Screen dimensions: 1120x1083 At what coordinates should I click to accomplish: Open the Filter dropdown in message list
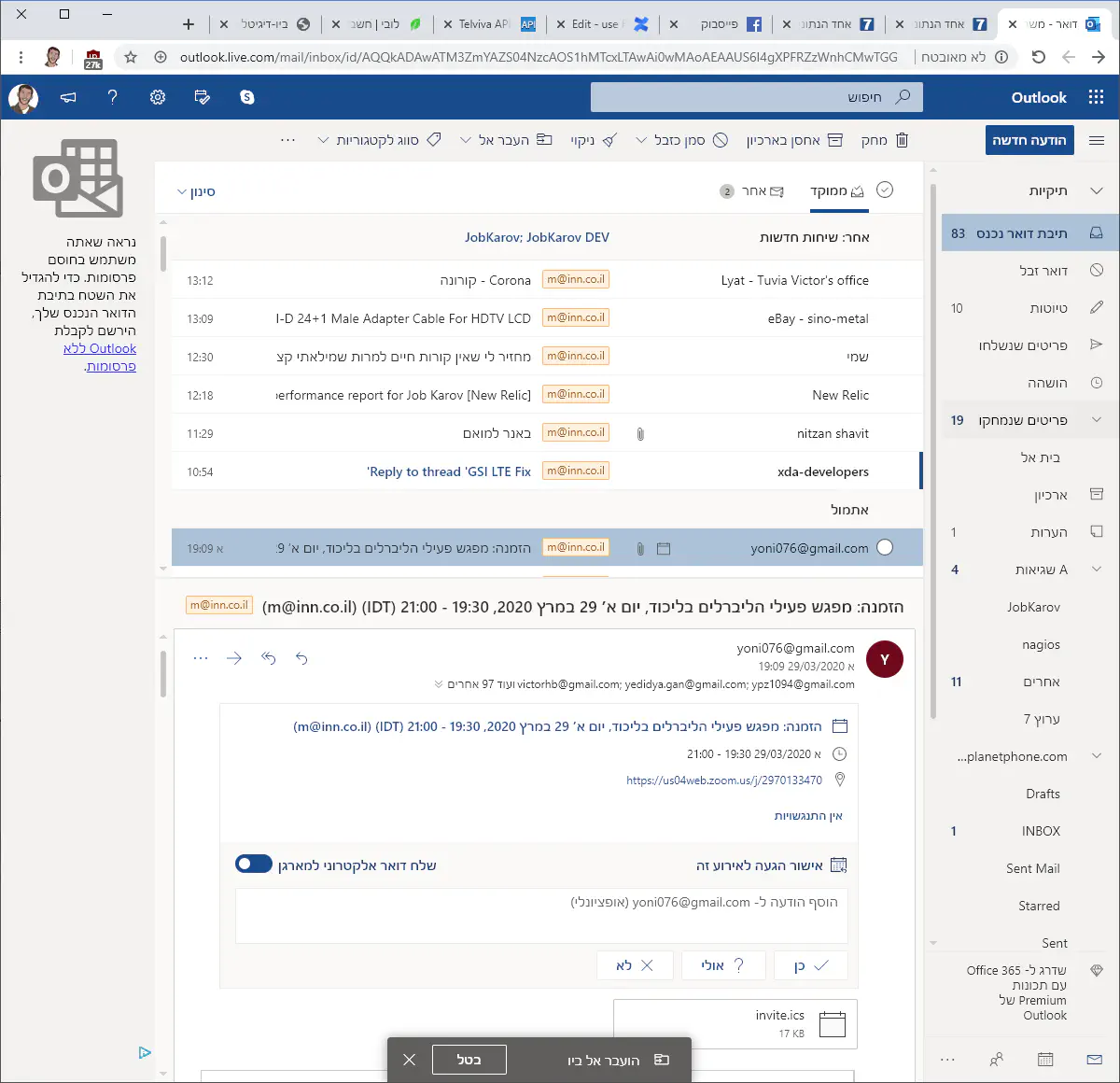click(196, 191)
